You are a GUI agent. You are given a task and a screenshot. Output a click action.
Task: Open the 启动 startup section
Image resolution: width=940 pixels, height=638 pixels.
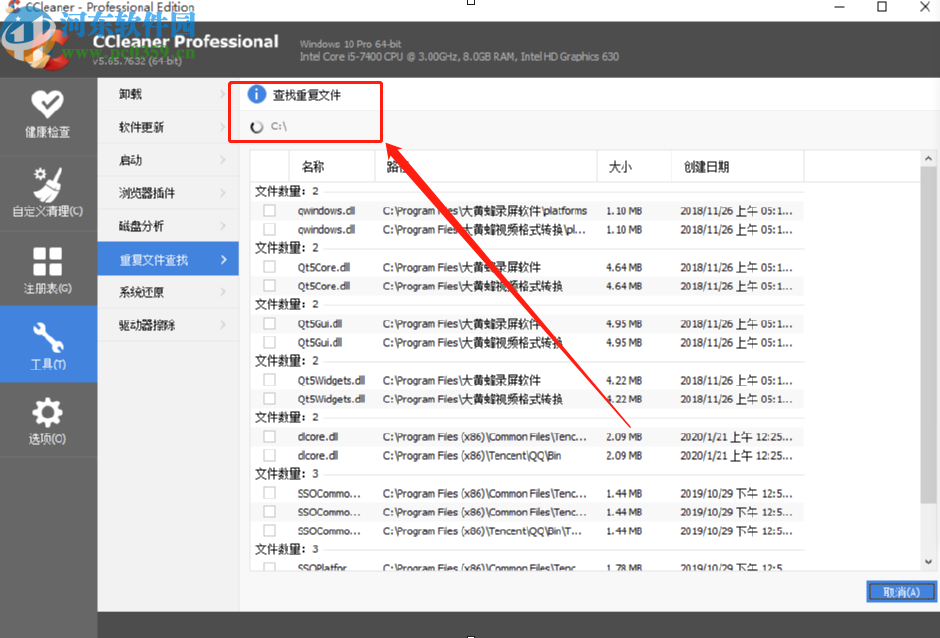(x=168, y=160)
